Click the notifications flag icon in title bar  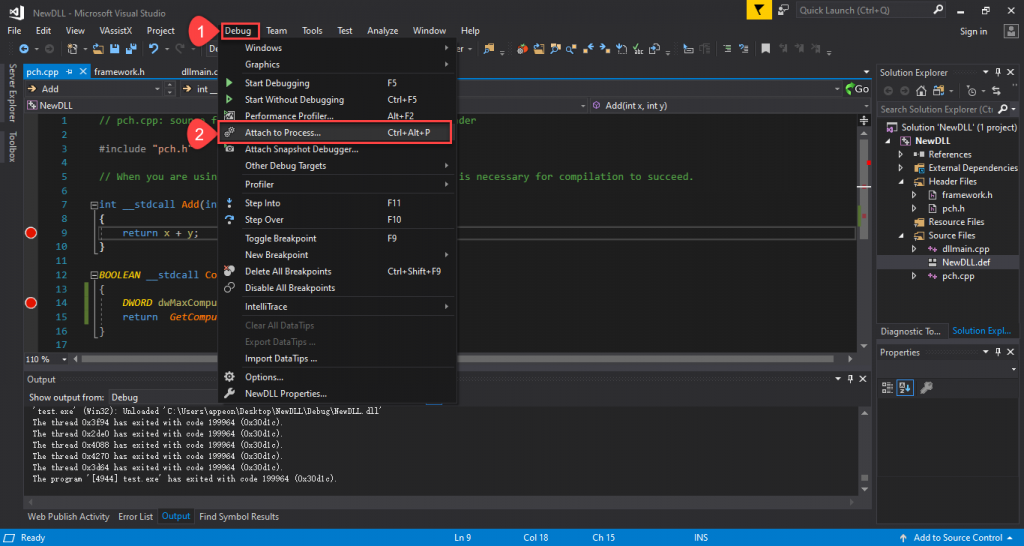pos(761,10)
